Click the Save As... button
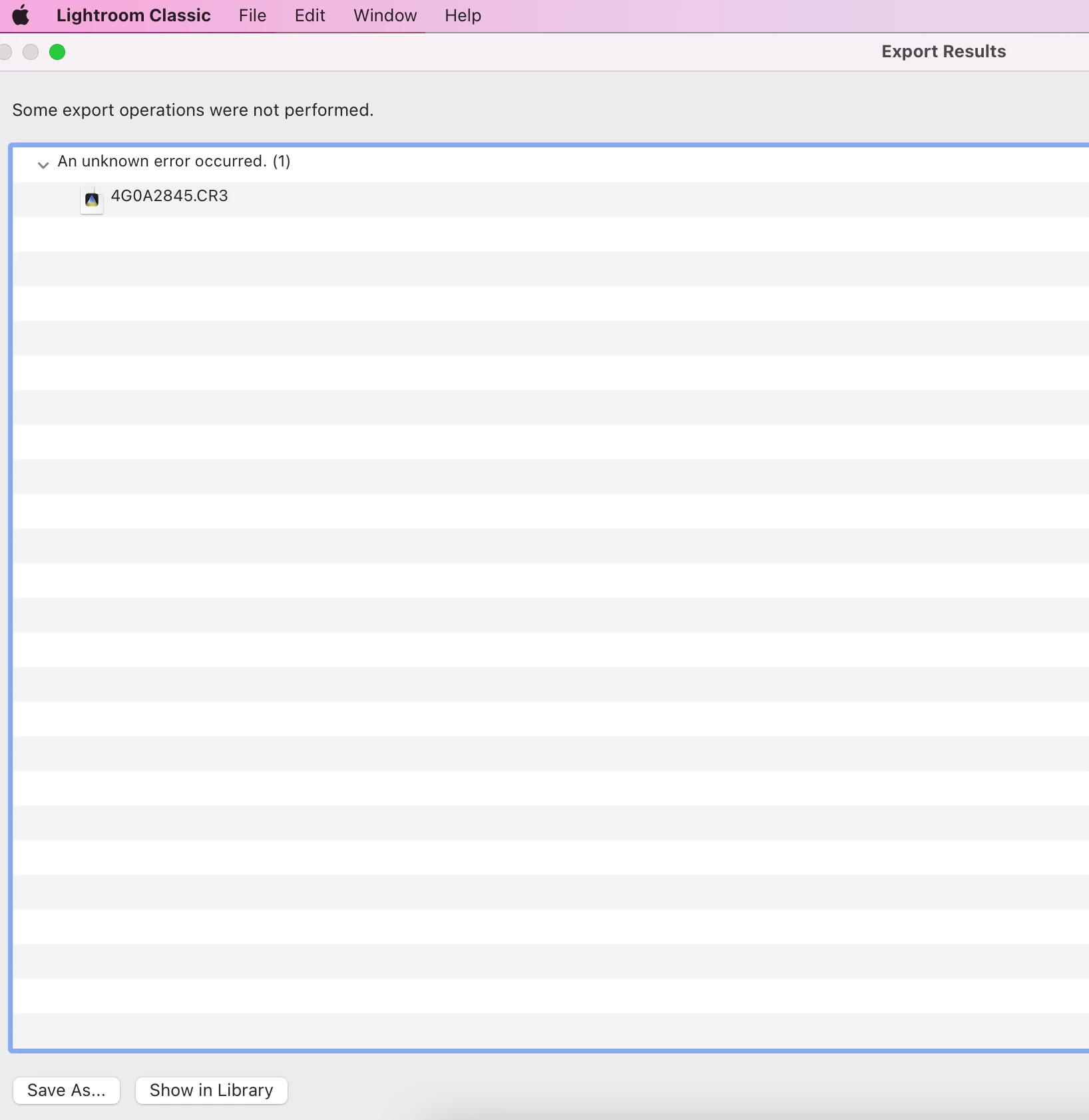Image resolution: width=1089 pixels, height=1120 pixels. coord(67,1091)
